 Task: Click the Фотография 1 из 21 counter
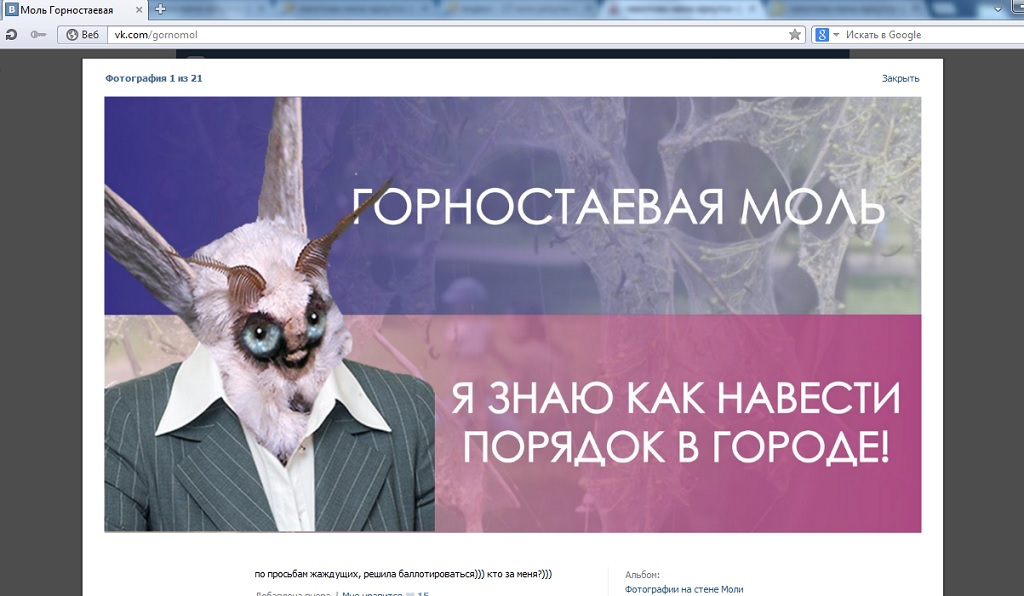coord(154,78)
